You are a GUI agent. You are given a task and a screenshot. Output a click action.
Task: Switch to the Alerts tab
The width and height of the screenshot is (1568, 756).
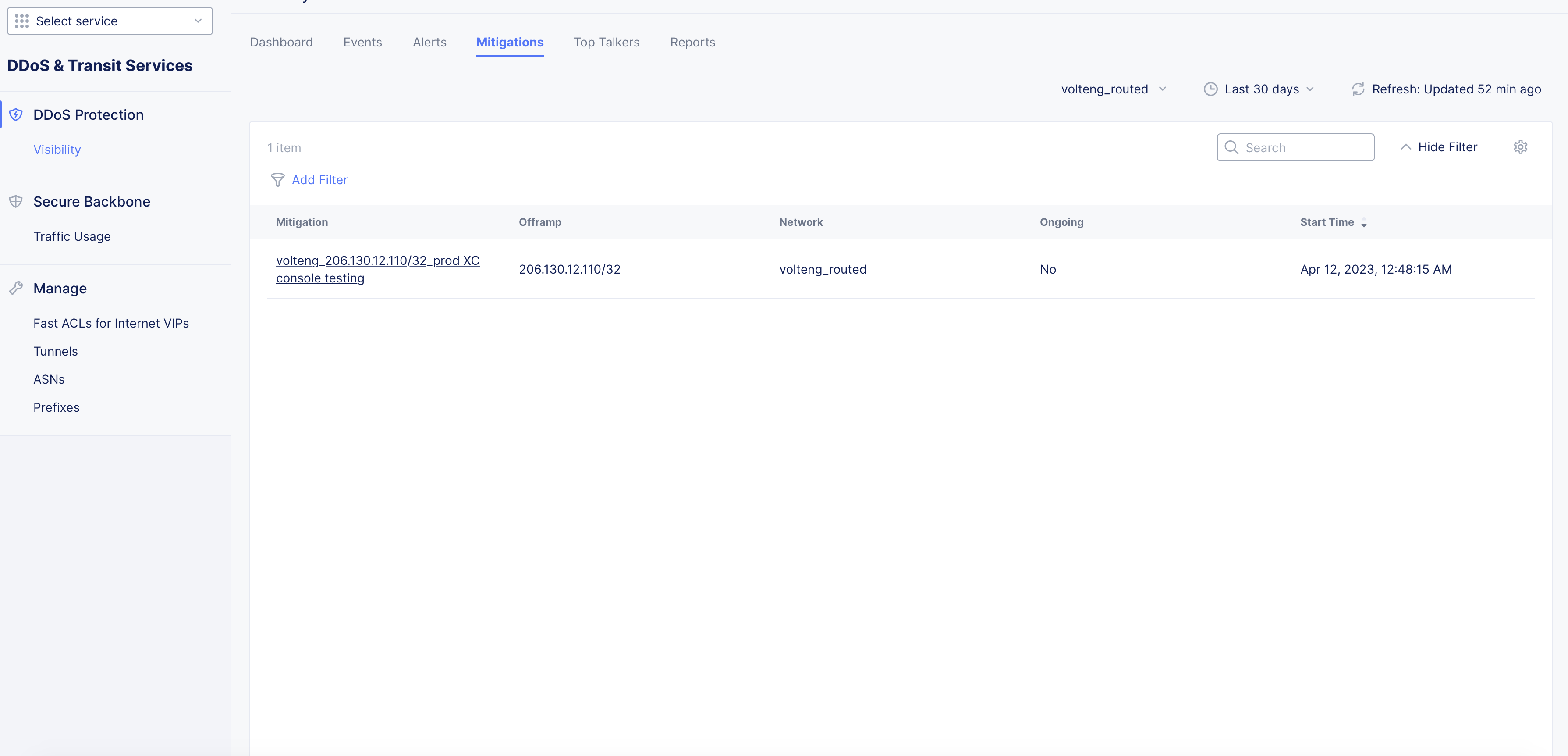coord(429,42)
